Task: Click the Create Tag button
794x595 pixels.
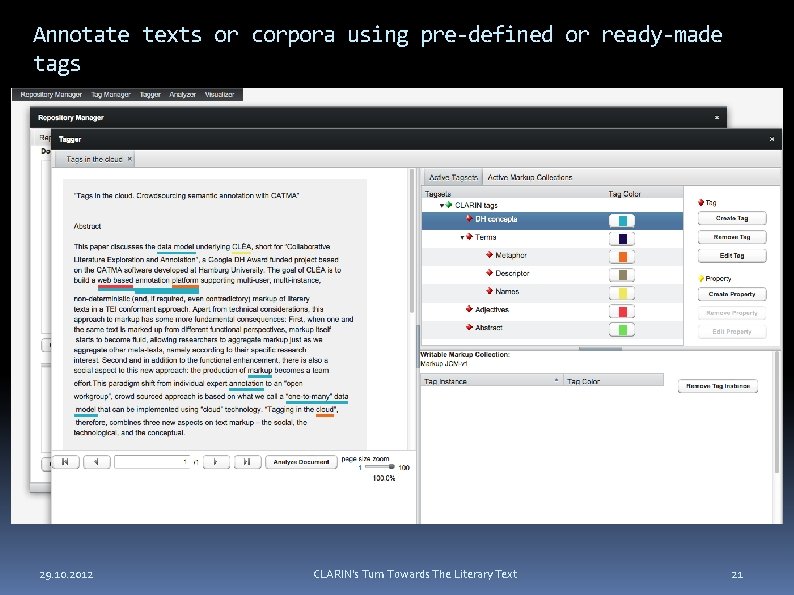Action: pyautogui.click(x=732, y=218)
